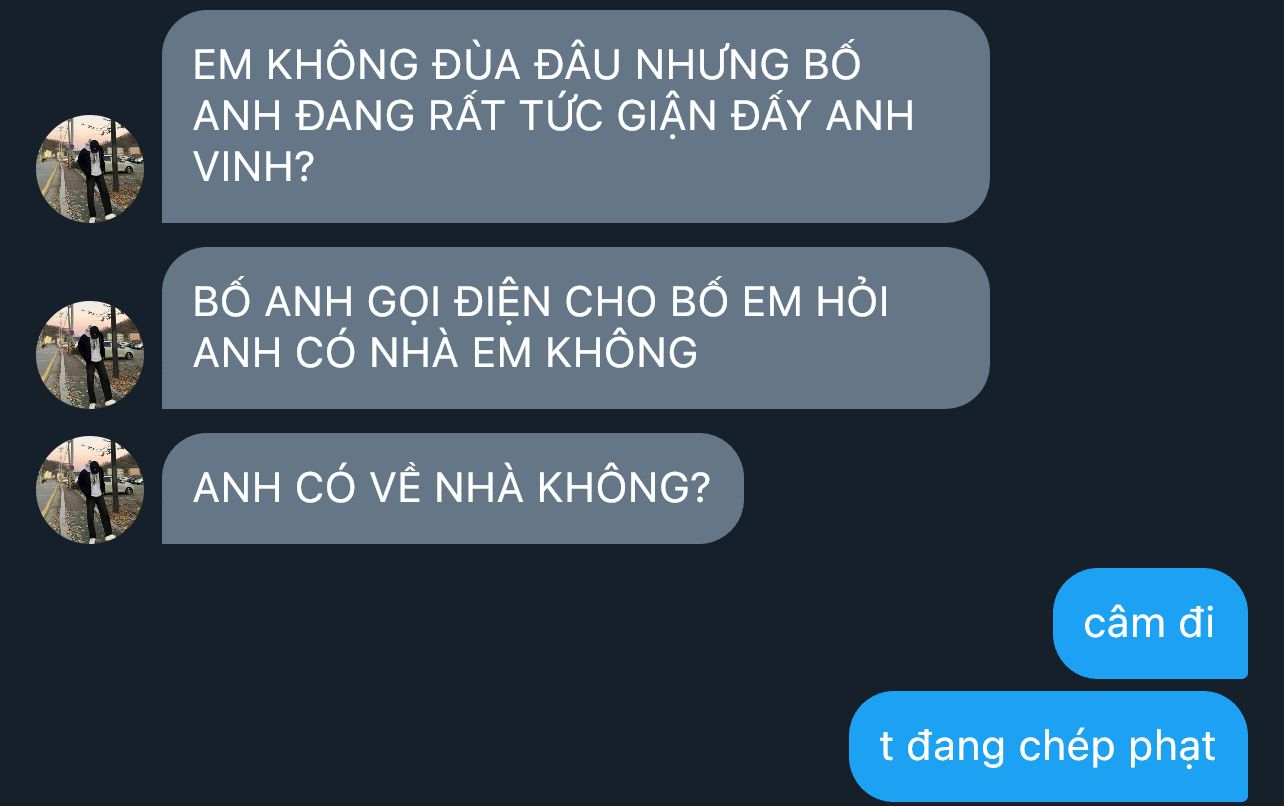Click the word 'HỎI' in the second message
This screenshot has width=1284, height=806.
(x=854, y=303)
